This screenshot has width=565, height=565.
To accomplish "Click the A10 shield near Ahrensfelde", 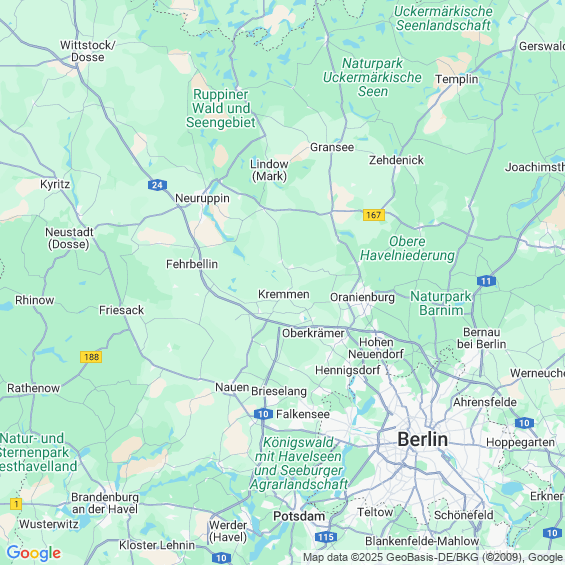I will (524, 423).
